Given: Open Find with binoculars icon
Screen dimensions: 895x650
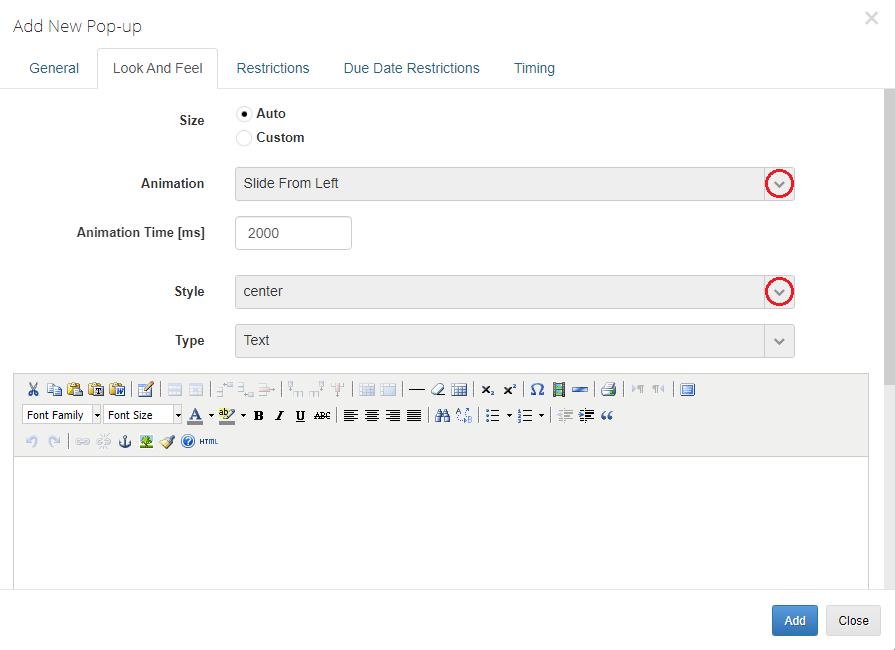Looking at the screenshot, I should (x=442, y=415).
